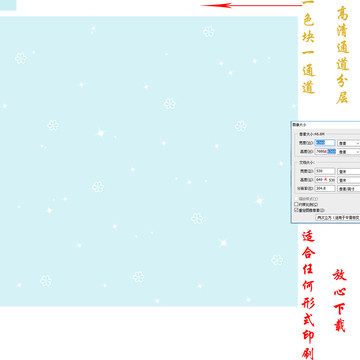Open the 两次立方 resample method dropdown

tap(338, 217)
